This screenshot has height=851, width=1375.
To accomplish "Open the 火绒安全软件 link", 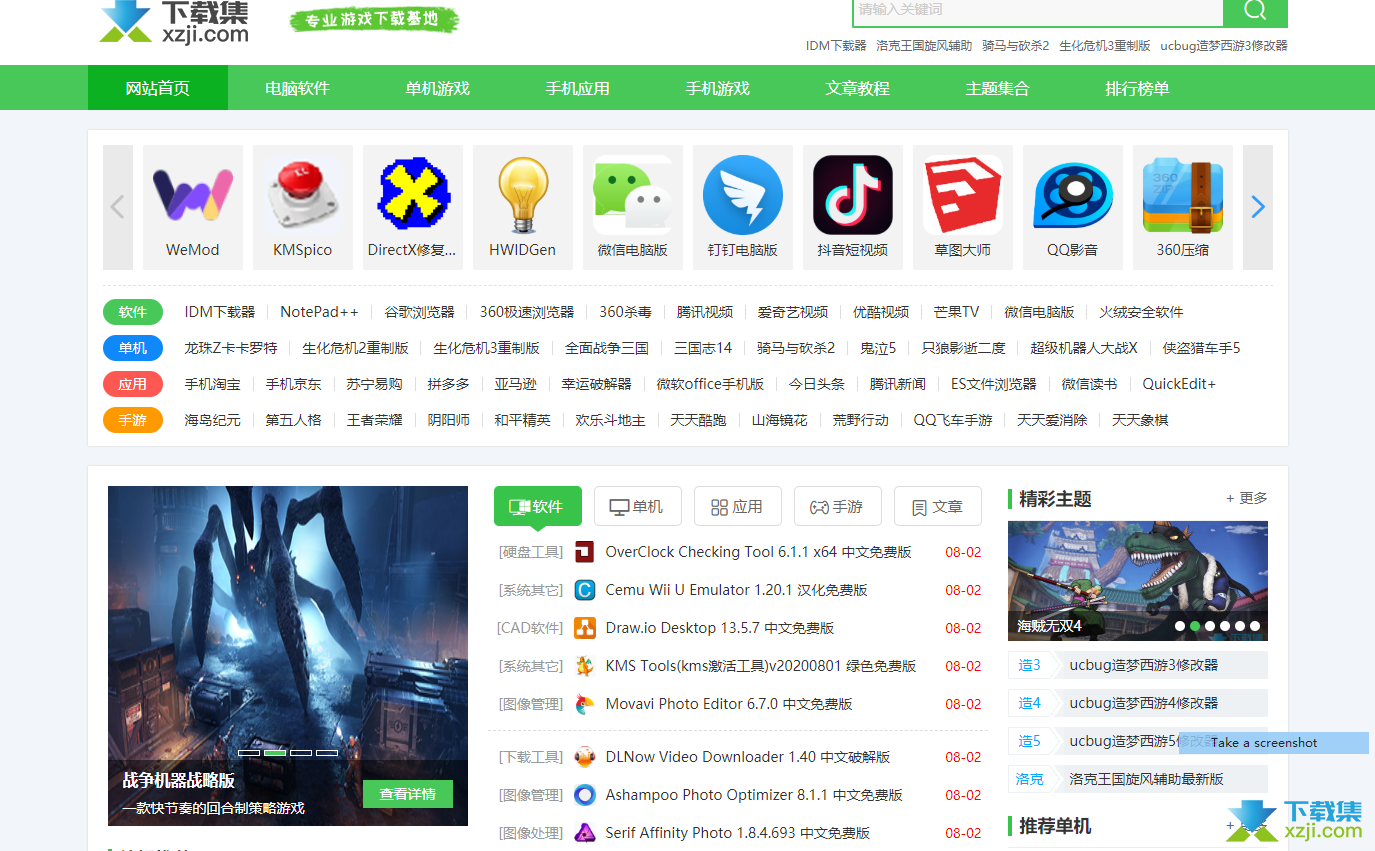I will [1141, 312].
